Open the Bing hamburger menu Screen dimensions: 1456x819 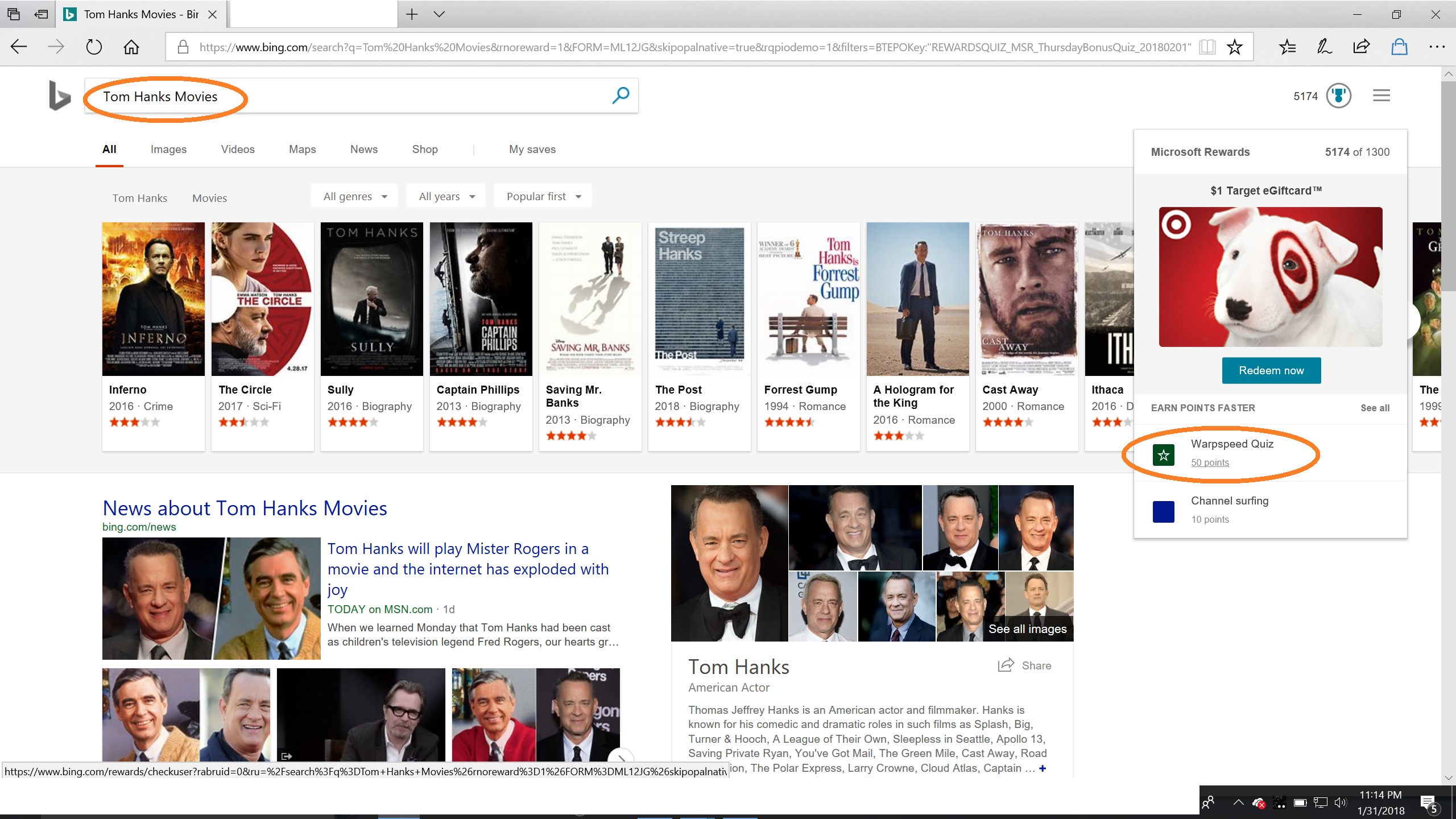point(1381,96)
